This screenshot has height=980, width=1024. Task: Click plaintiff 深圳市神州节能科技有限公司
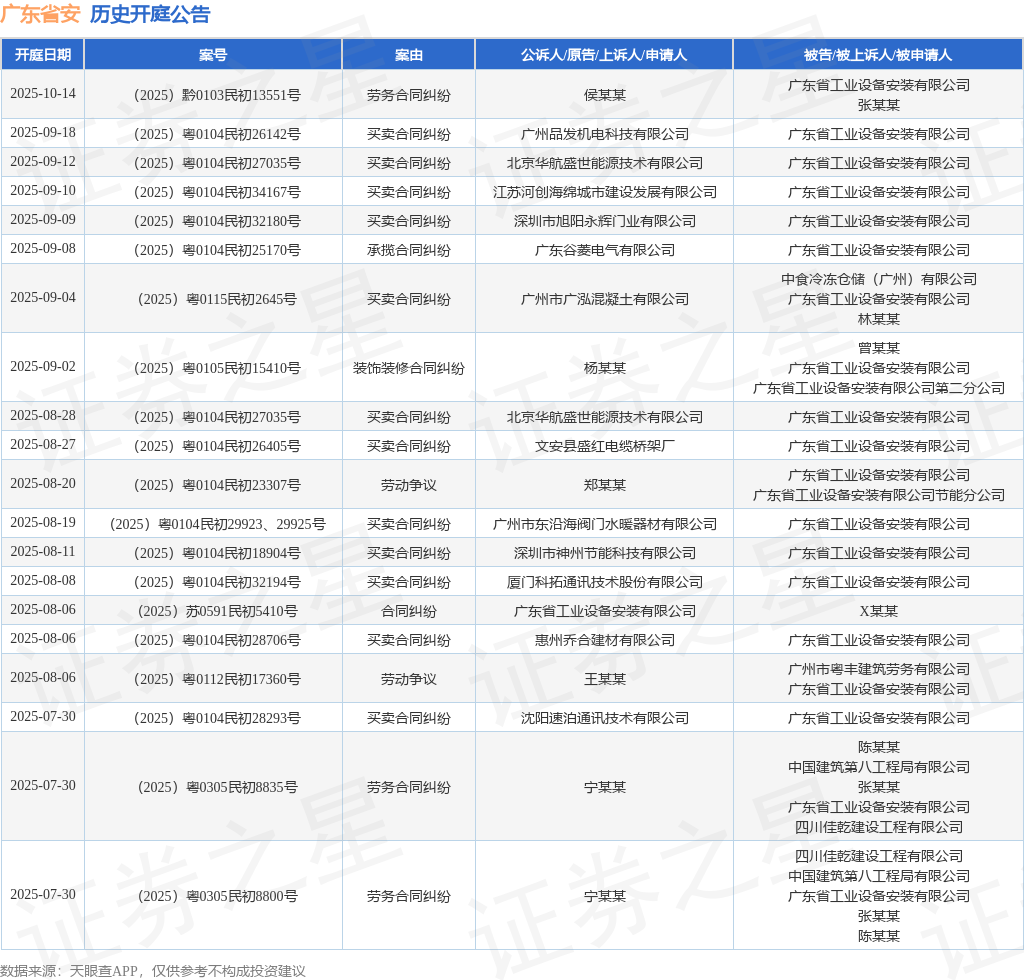pos(605,553)
